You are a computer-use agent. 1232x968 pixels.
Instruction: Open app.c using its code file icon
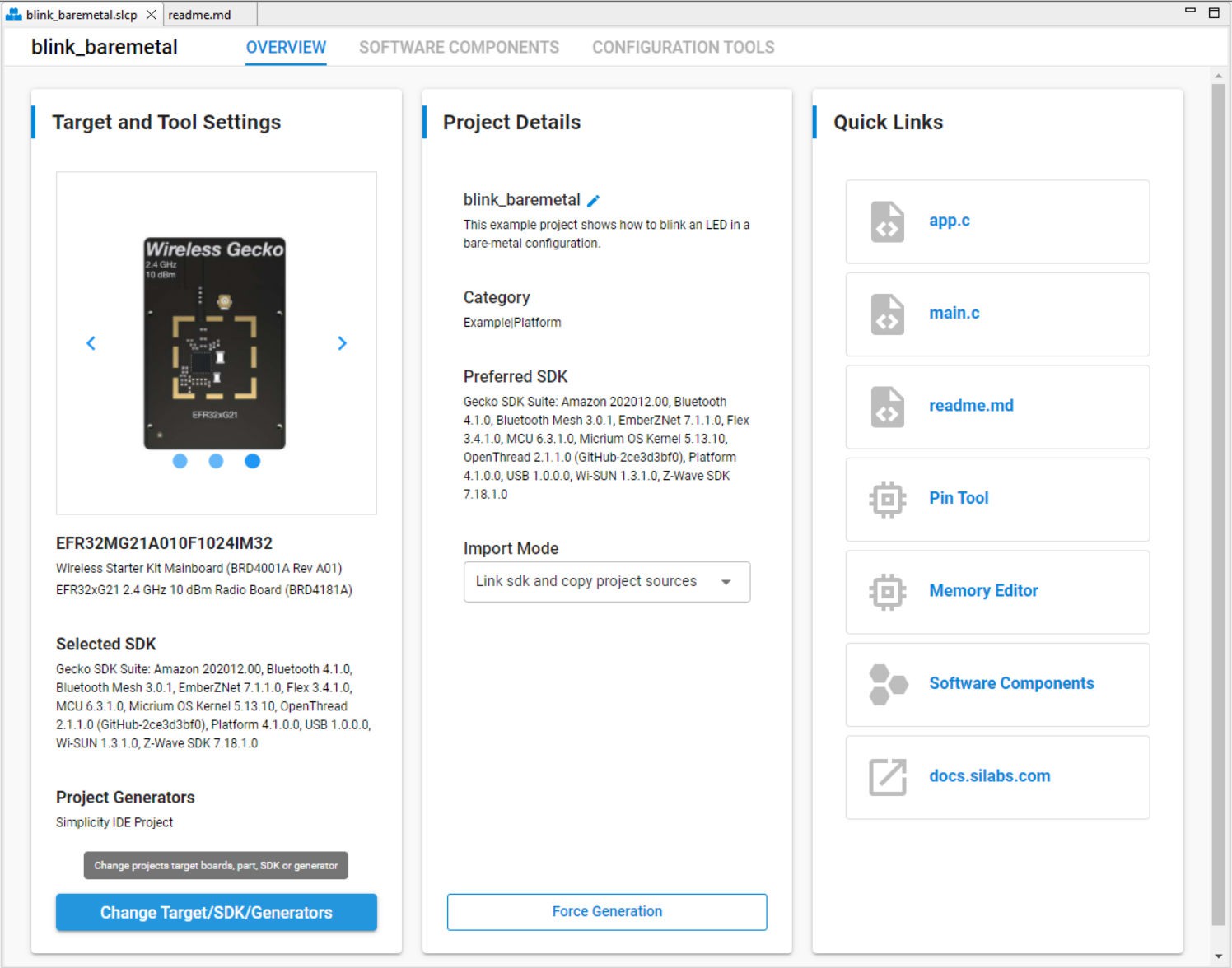[x=886, y=222]
